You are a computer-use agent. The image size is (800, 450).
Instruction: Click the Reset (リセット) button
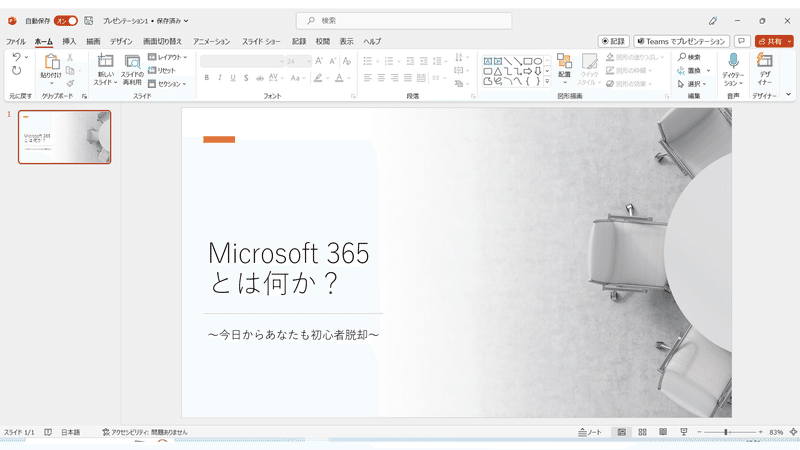(x=162, y=70)
